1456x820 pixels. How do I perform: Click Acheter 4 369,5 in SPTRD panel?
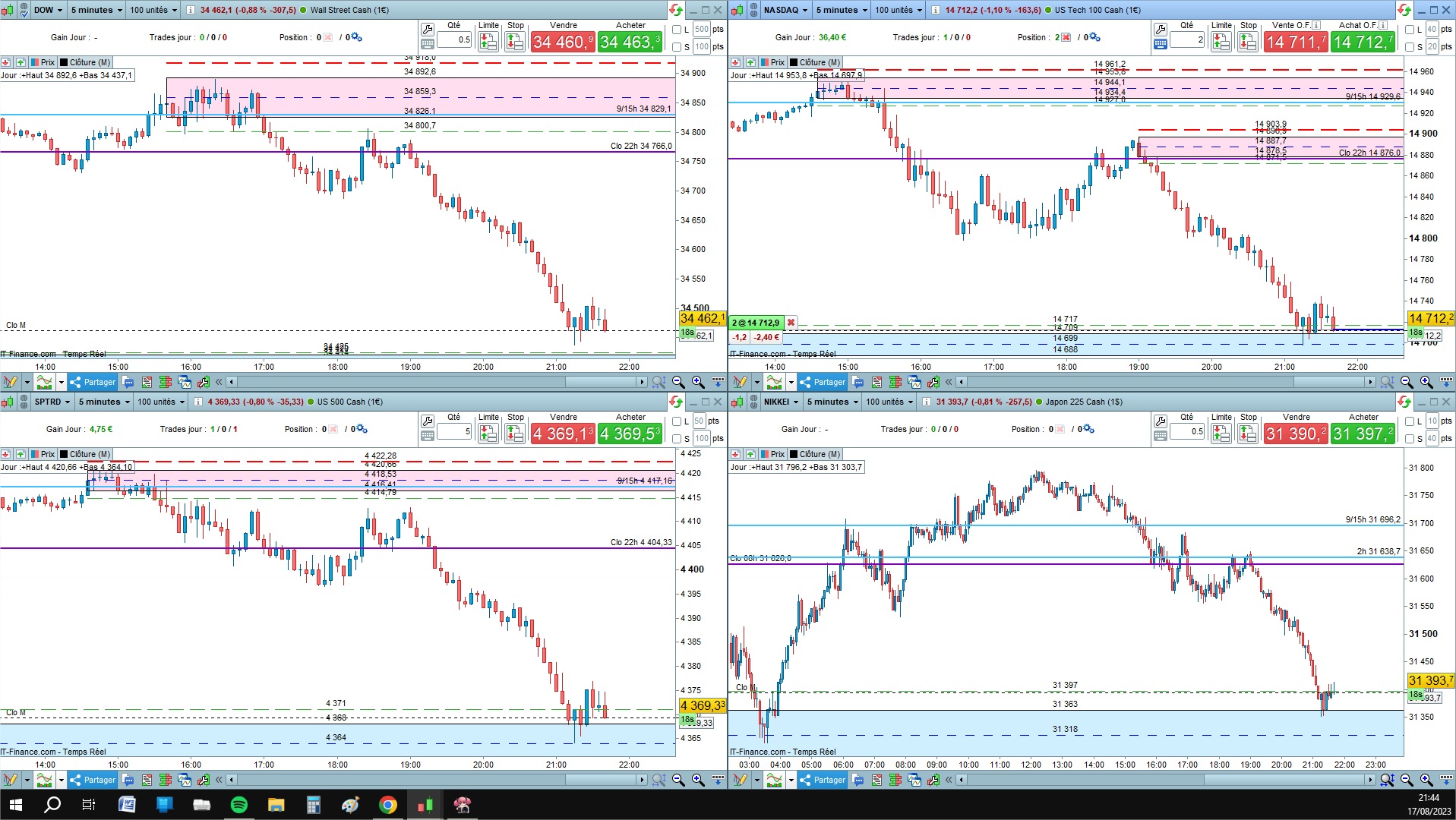point(630,434)
